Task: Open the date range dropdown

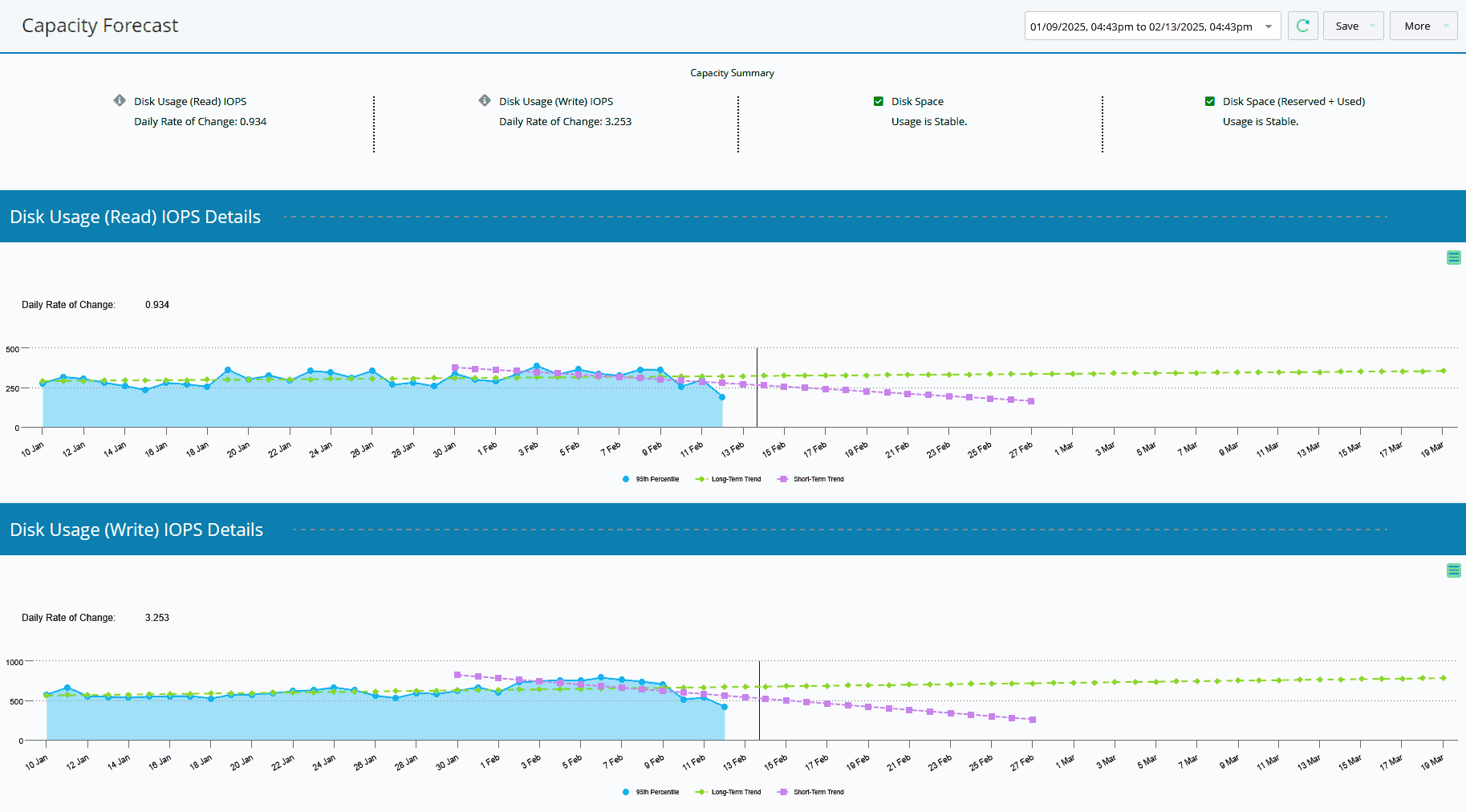Action: (1152, 26)
